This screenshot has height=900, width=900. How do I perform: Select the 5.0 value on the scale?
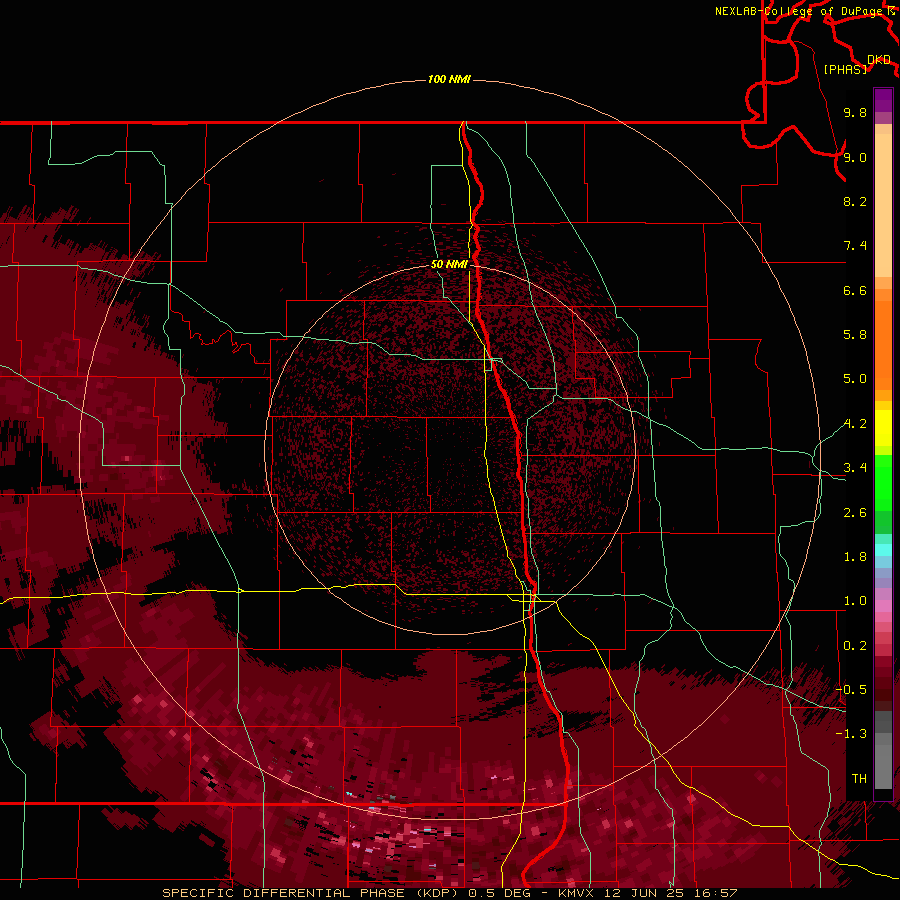[x=855, y=379]
